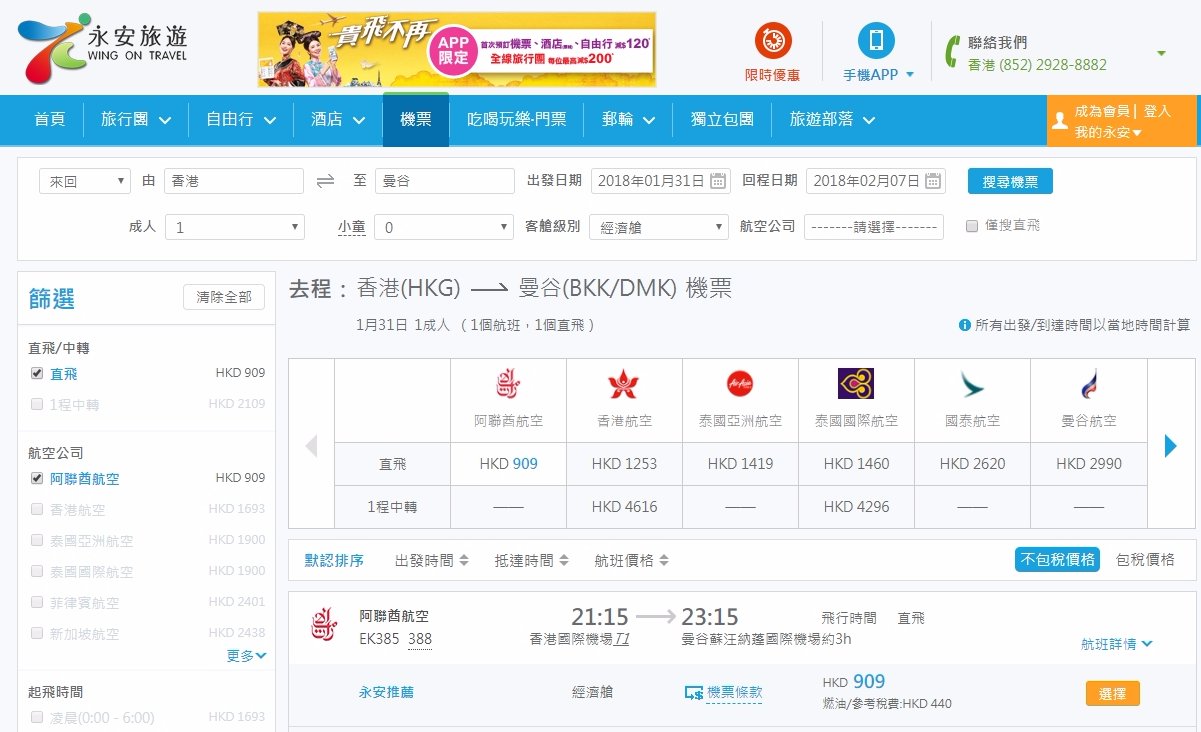1201x732 pixels.
Task: Check the 1程中轉 filter checkbox
Action: click(x=37, y=405)
